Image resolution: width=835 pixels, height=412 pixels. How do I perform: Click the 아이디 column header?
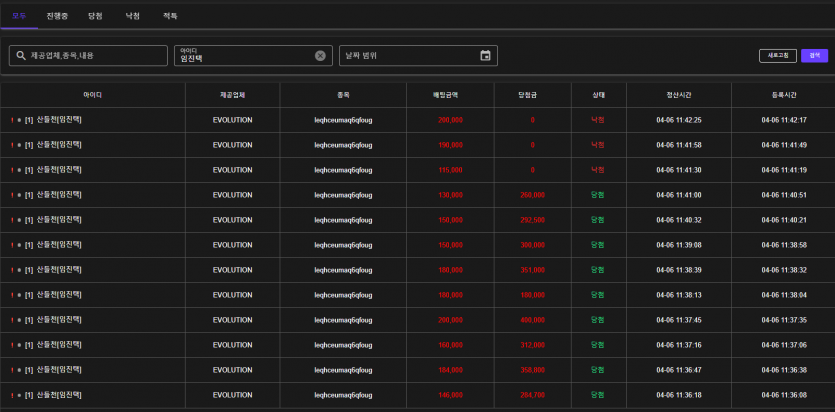click(x=93, y=95)
